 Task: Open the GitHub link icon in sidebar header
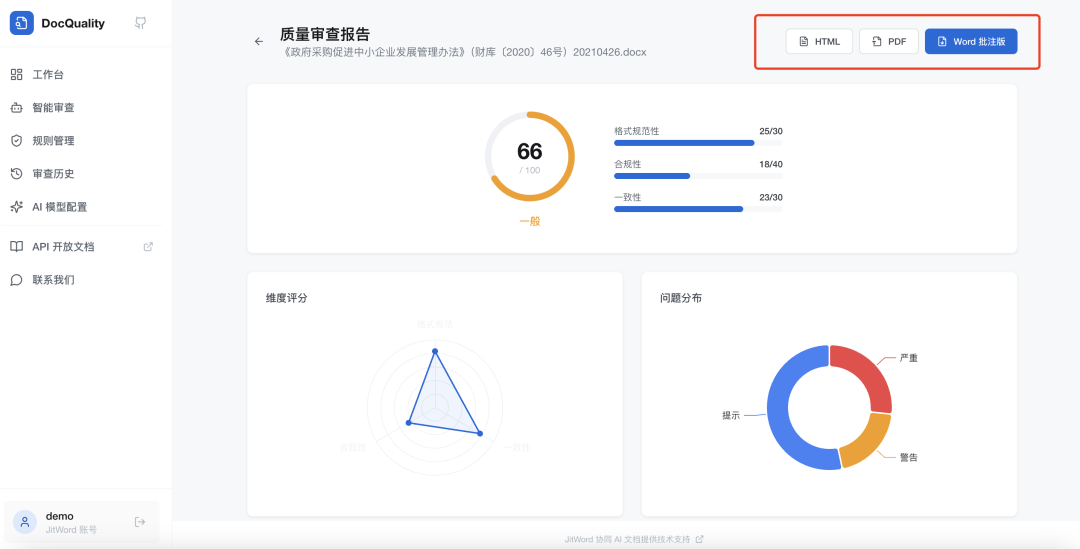point(141,23)
